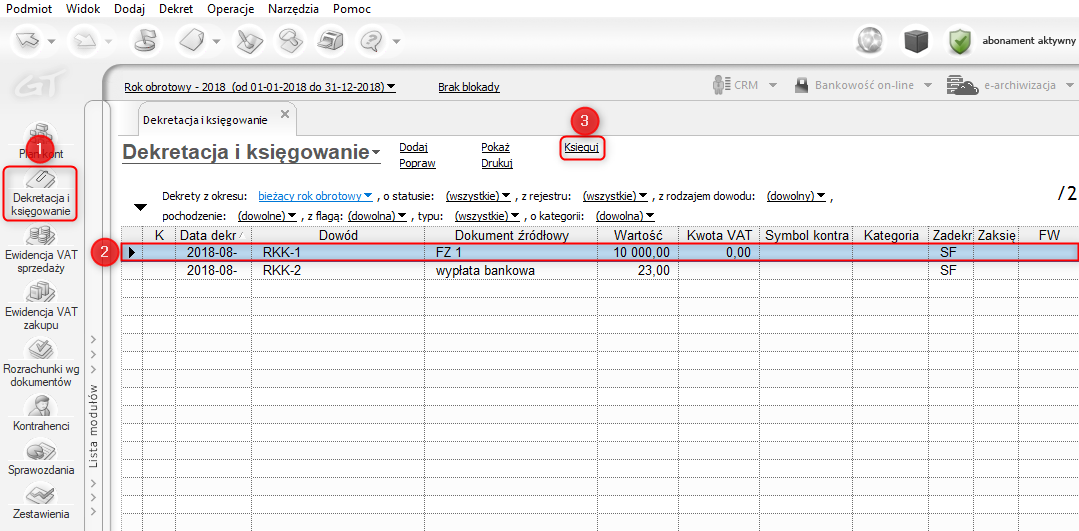1079x531 pixels.
Task: Click the Dodaj link
Action: pyautogui.click(x=413, y=147)
